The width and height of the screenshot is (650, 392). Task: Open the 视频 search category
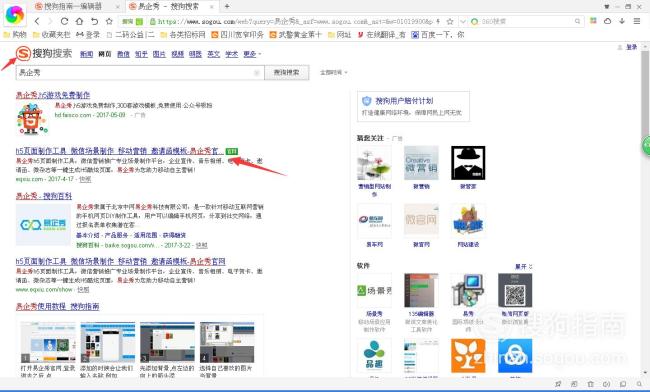177,54
